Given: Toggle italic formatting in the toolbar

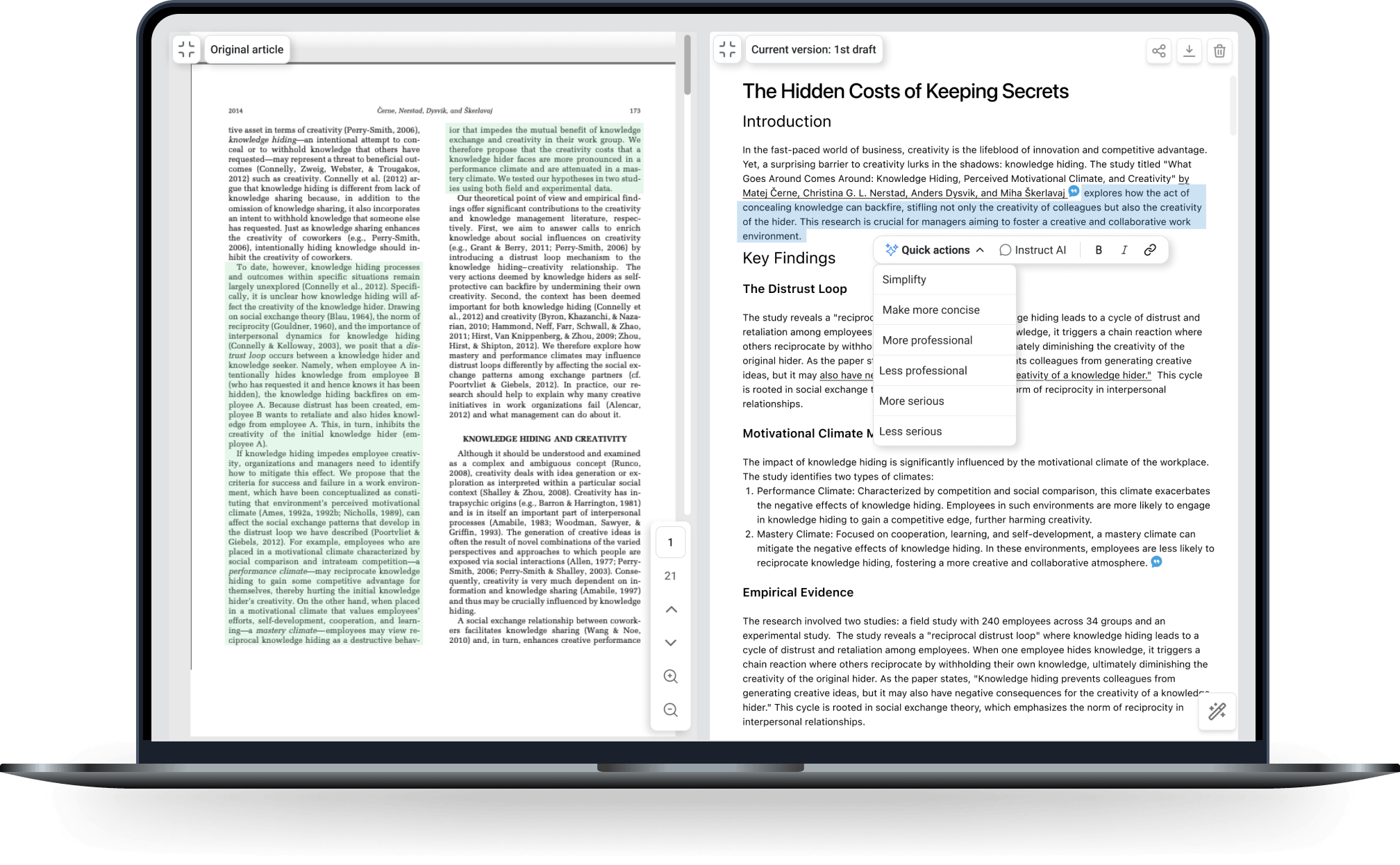Looking at the screenshot, I should [1124, 250].
